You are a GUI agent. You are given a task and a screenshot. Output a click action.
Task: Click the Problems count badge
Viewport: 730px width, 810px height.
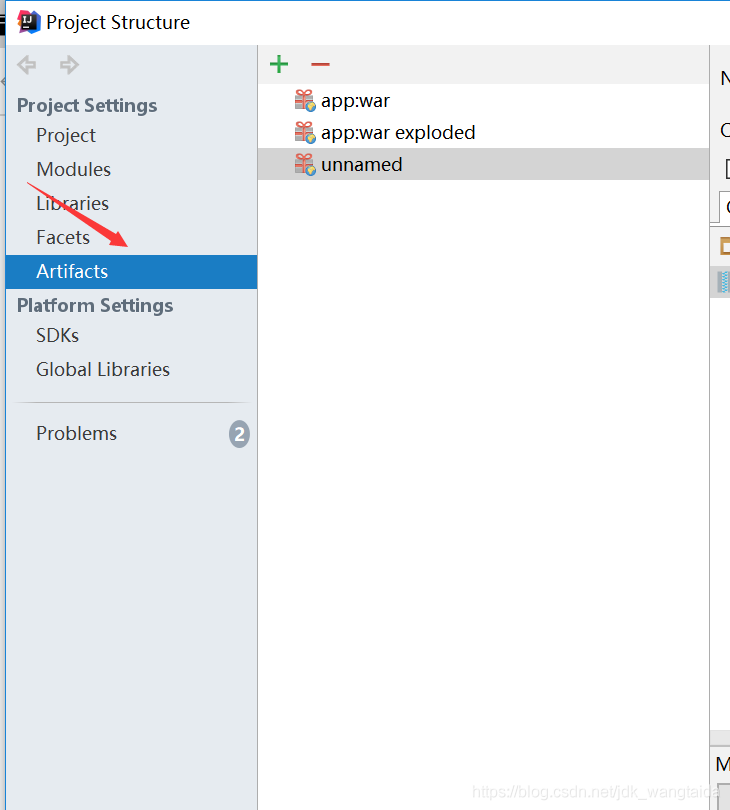pyautogui.click(x=239, y=434)
